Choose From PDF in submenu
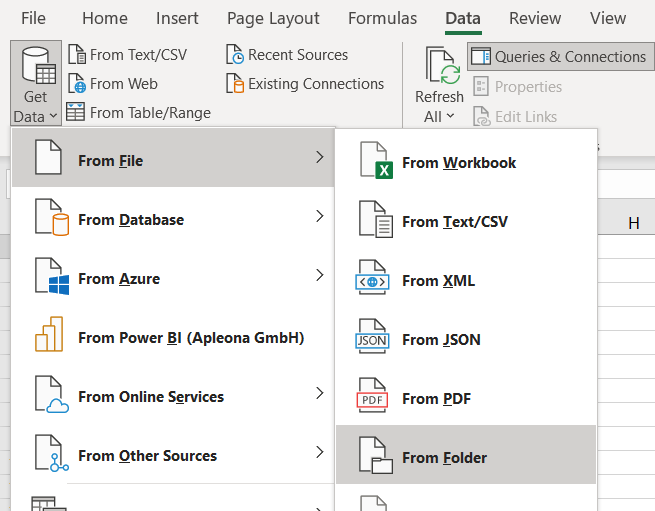The image size is (655, 511). pyautogui.click(x=466, y=396)
